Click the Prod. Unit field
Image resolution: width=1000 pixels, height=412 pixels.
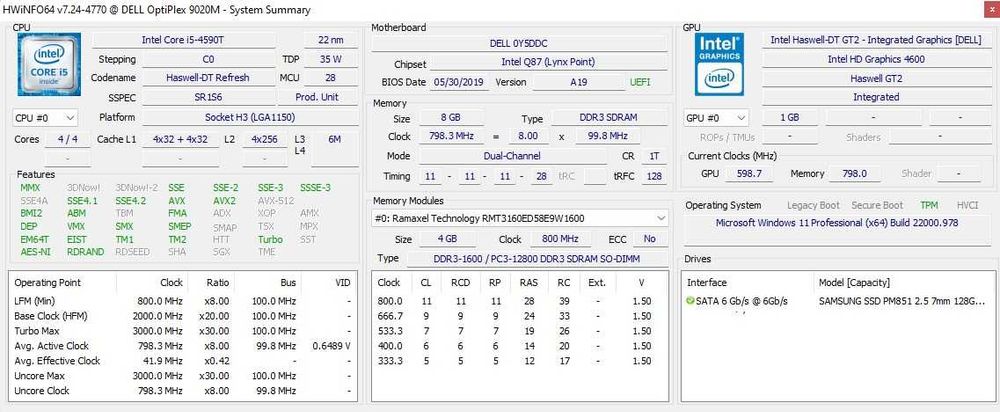click(317, 98)
